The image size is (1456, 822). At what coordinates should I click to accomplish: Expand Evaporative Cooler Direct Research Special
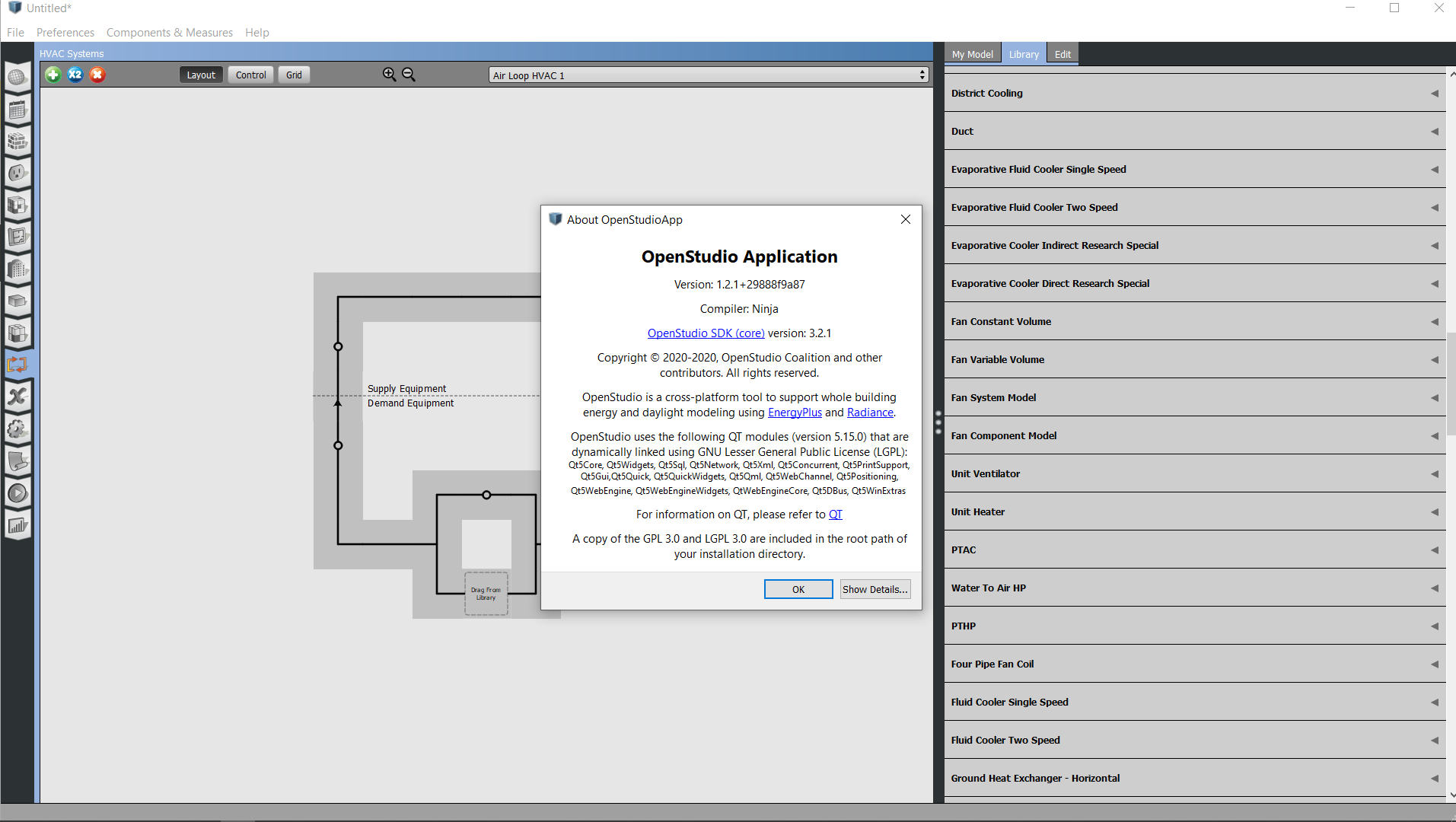[1195, 283]
